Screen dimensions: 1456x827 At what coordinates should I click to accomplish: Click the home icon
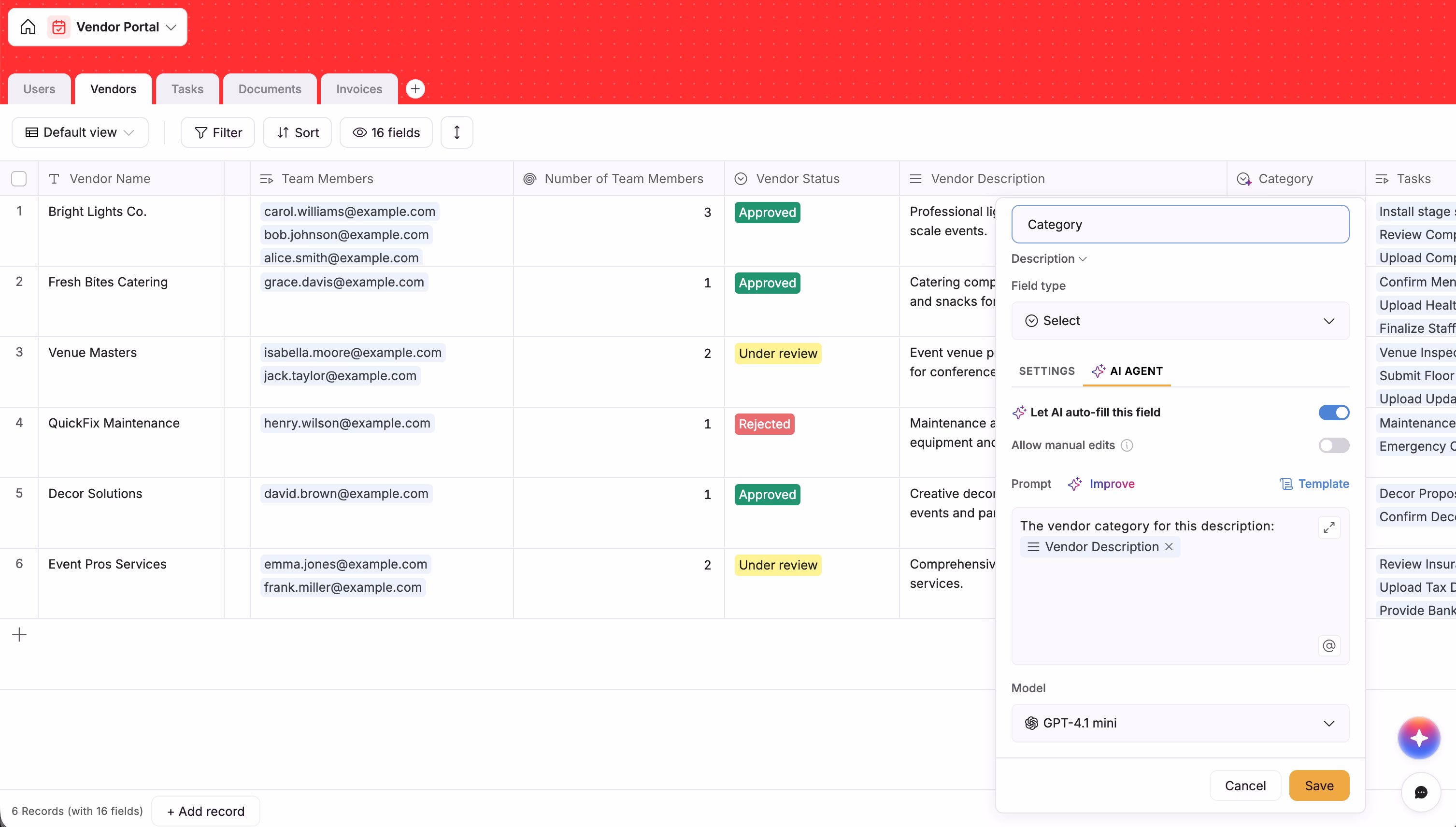click(x=28, y=27)
